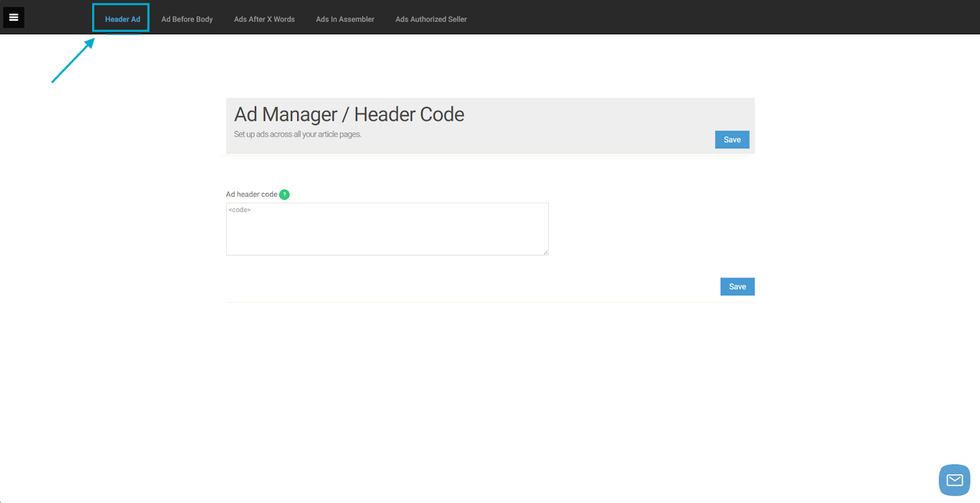Select the Ads After X Words tab
Screen dimensions: 980x503
264,19
